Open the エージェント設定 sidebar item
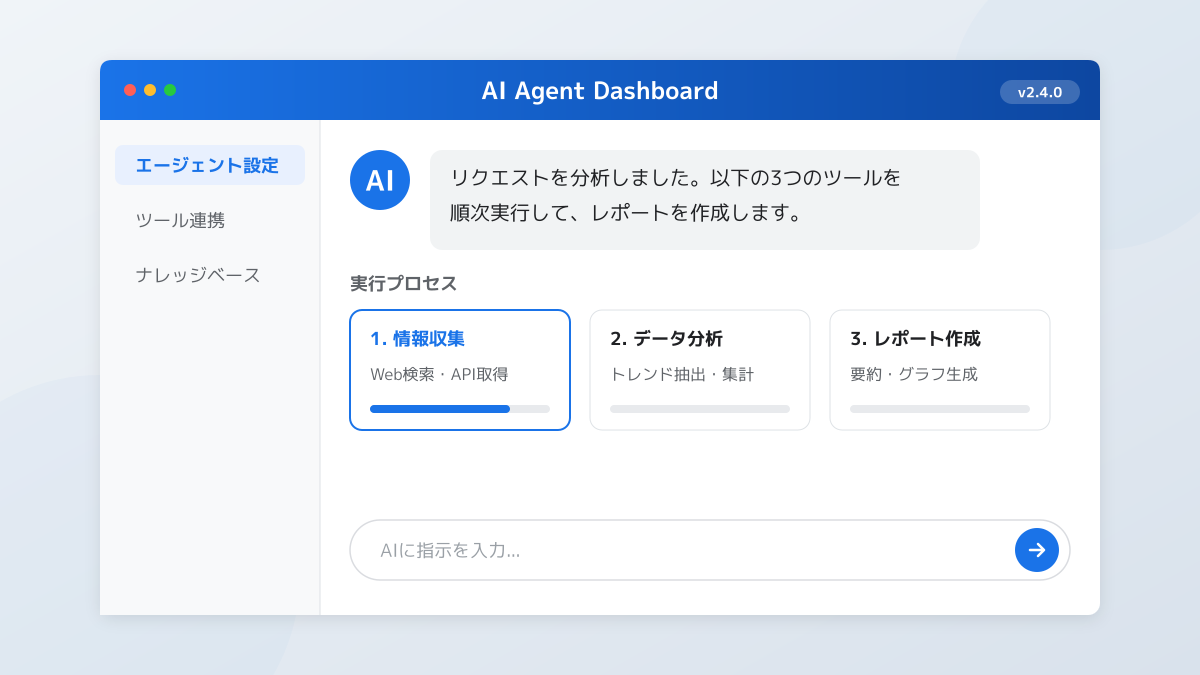 coord(209,165)
